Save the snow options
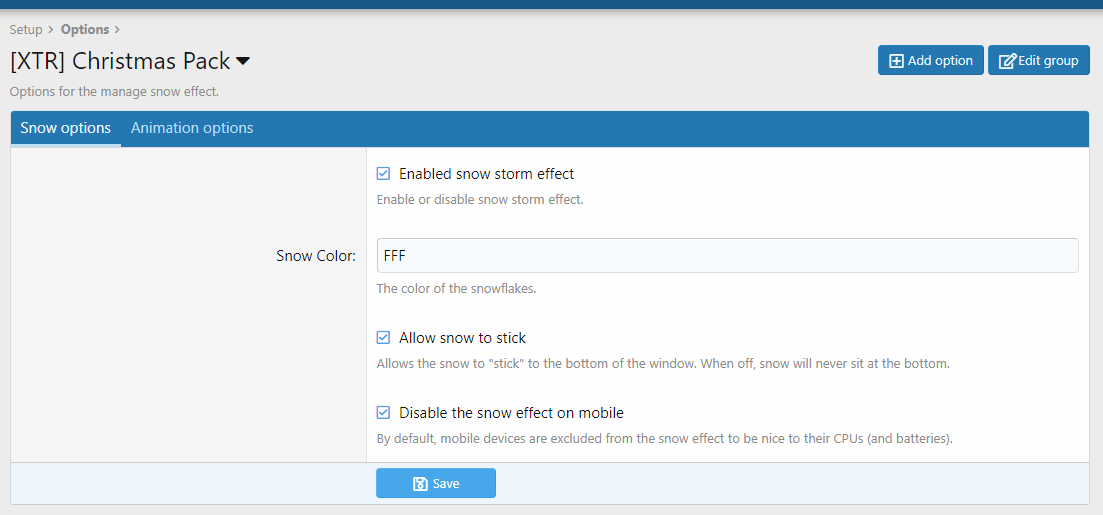 tap(436, 484)
